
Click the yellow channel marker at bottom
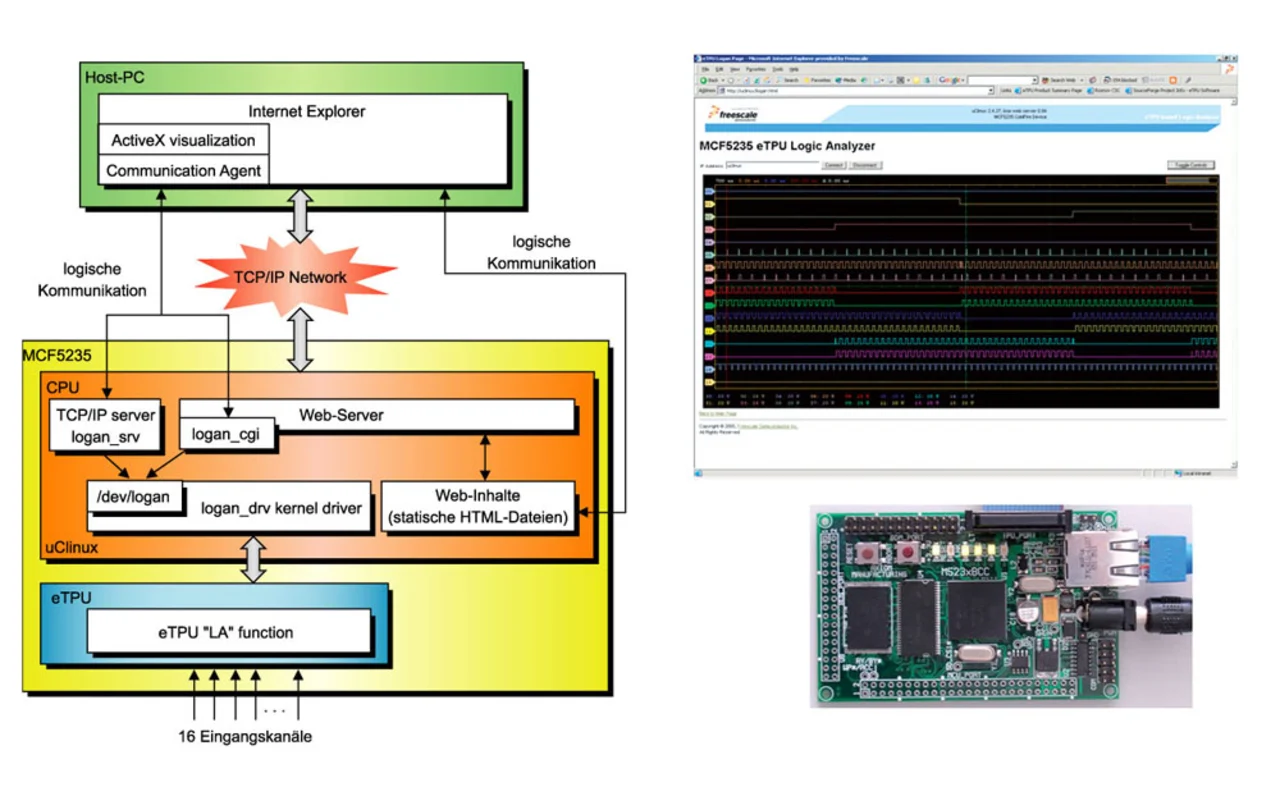point(709,382)
